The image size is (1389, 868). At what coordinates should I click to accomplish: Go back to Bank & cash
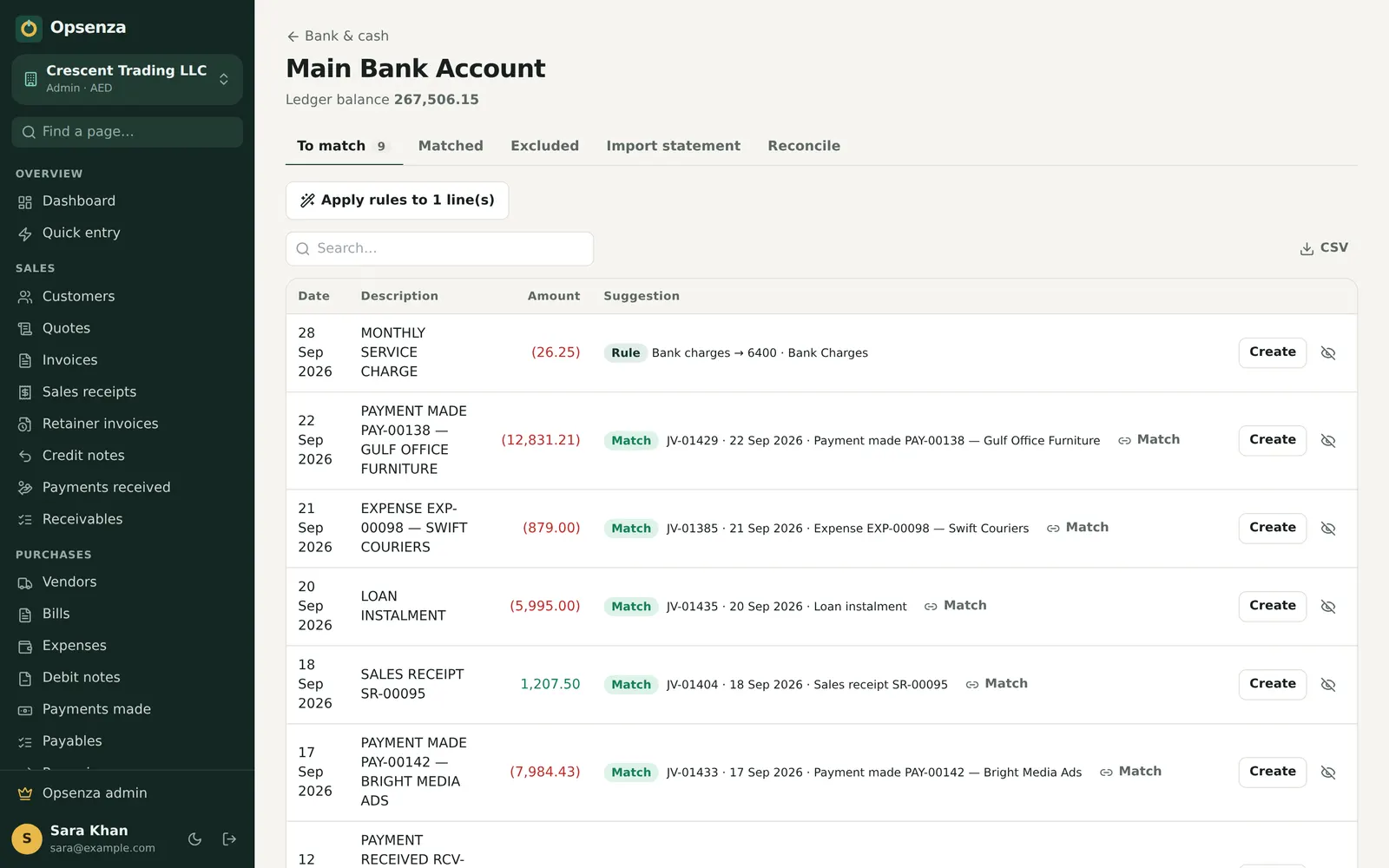[338, 36]
